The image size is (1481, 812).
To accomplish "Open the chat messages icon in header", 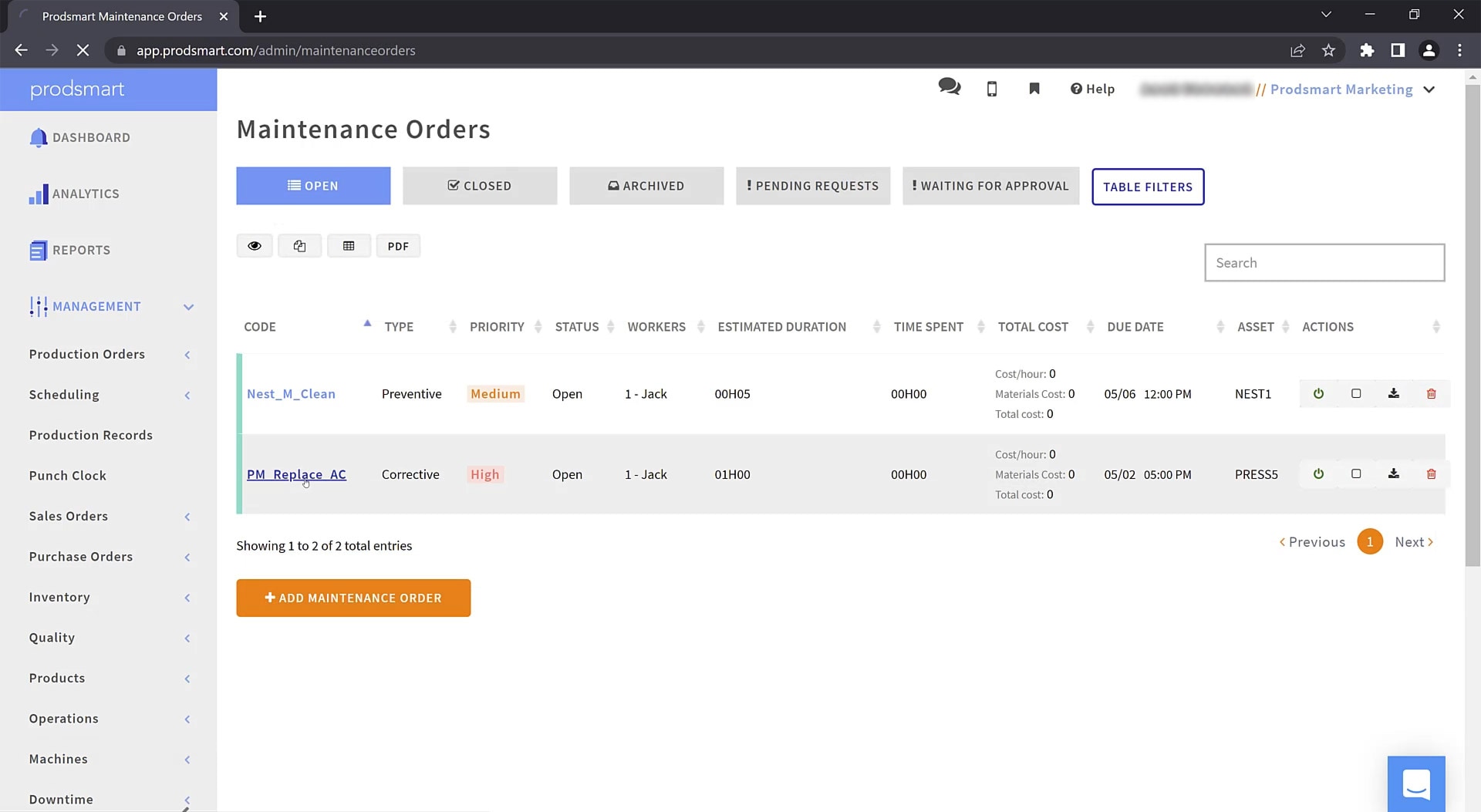I will [949, 88].
